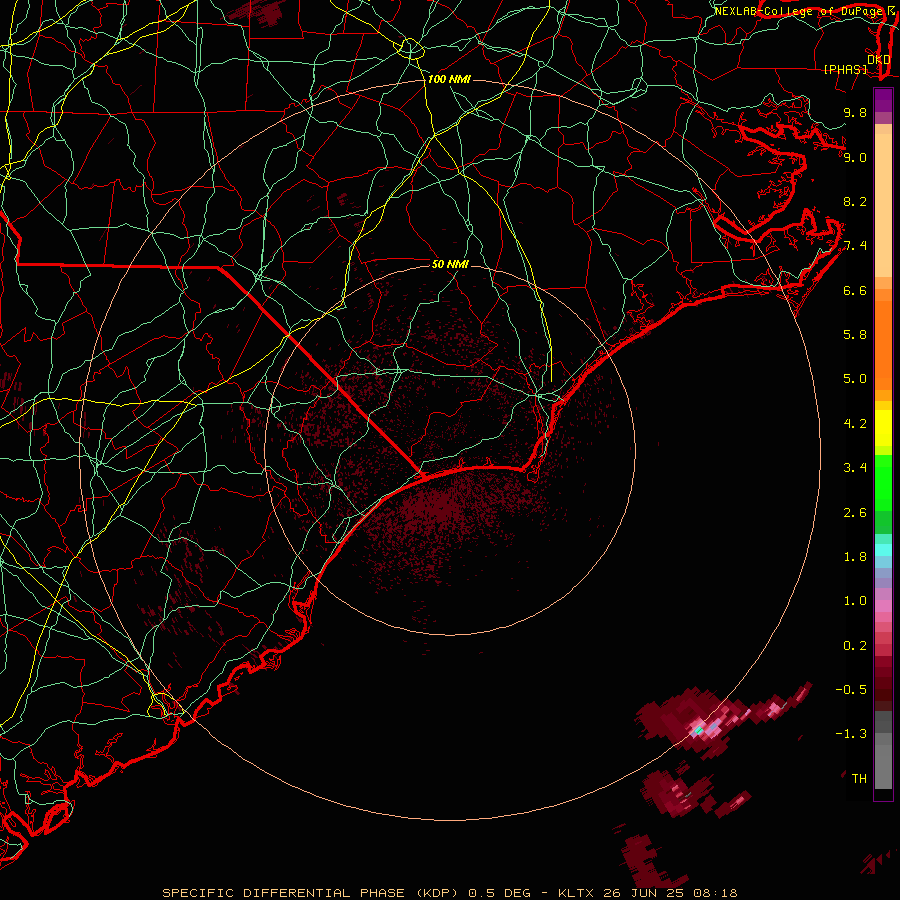
Task: Click the 8.2 scale label
Action: coord(855,202)
